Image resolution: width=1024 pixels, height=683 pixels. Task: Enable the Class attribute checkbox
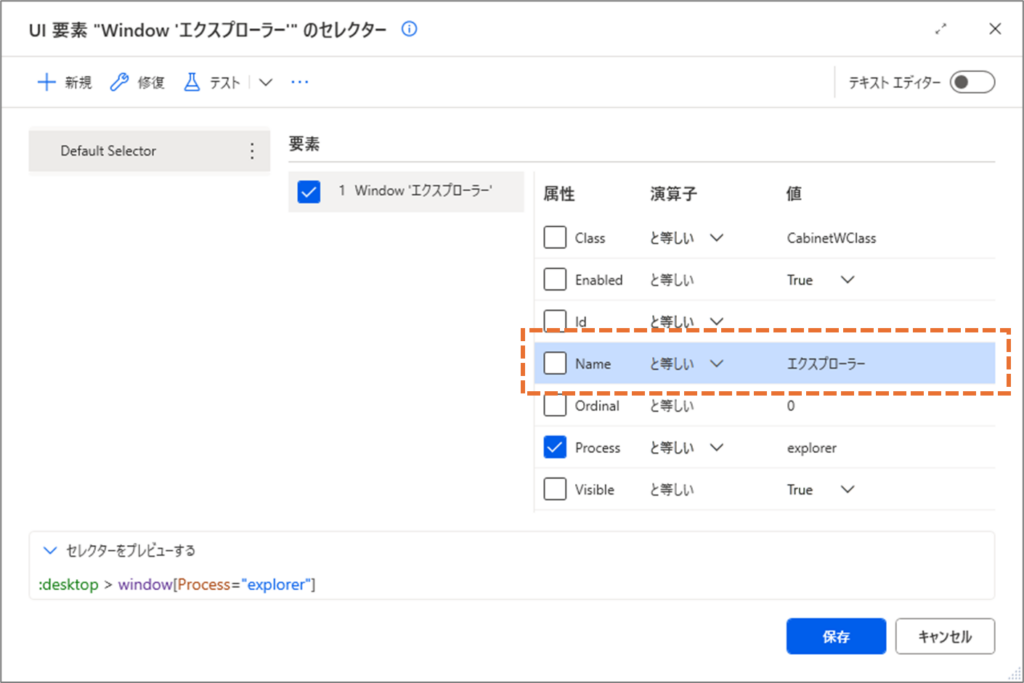point(554,238)
